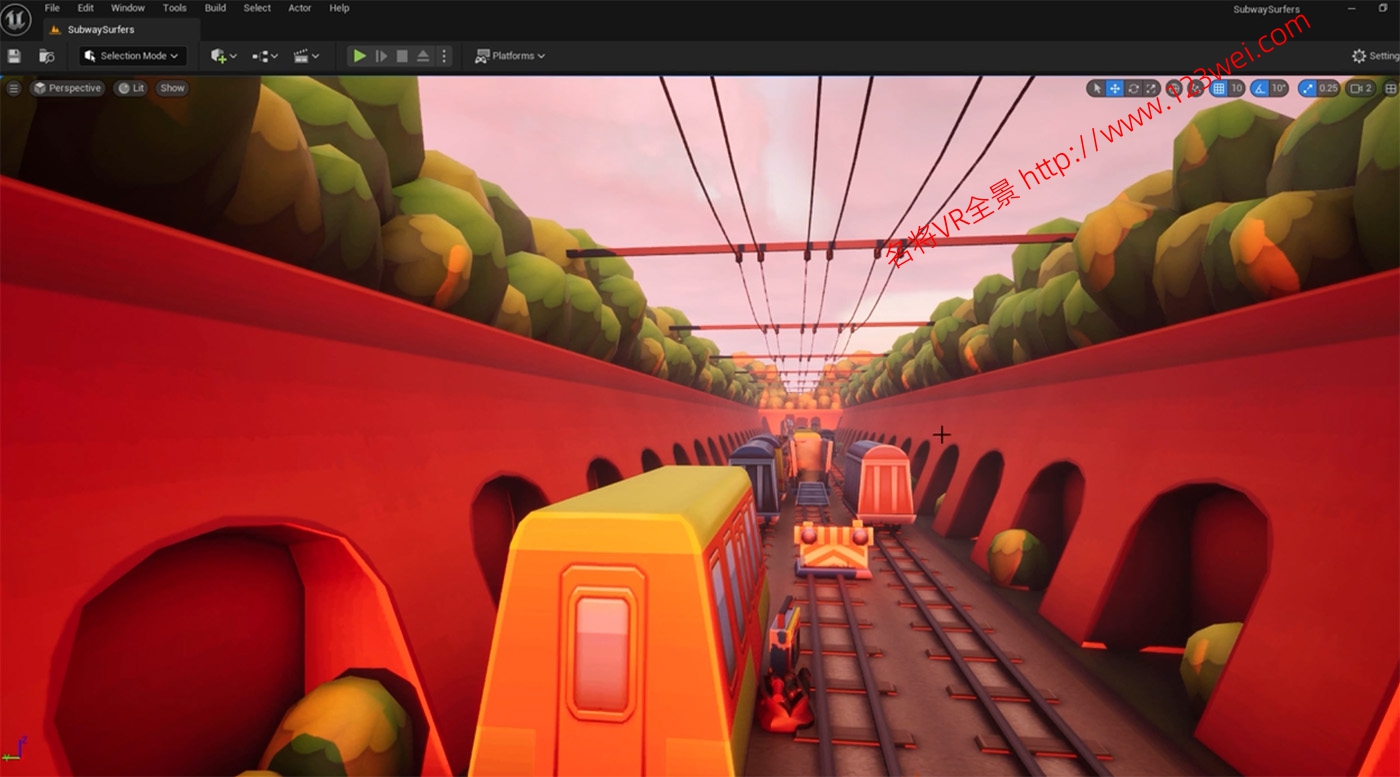This screenshot has height=777, width=1400.
Task: Expand the Platforms dropdown
Action: pyautogui.click(x=510, y=56)
